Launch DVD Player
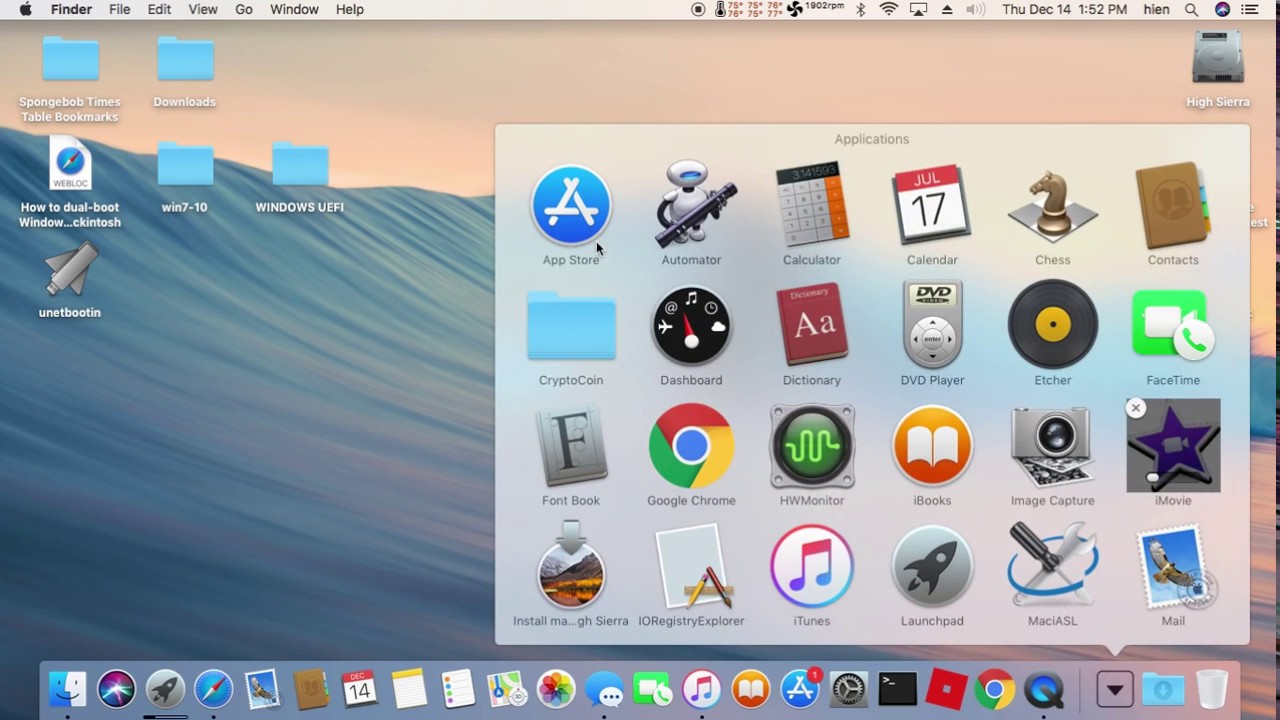This screenshot has height=720, width=1280. pyautogui.click(x=932, y=326)
